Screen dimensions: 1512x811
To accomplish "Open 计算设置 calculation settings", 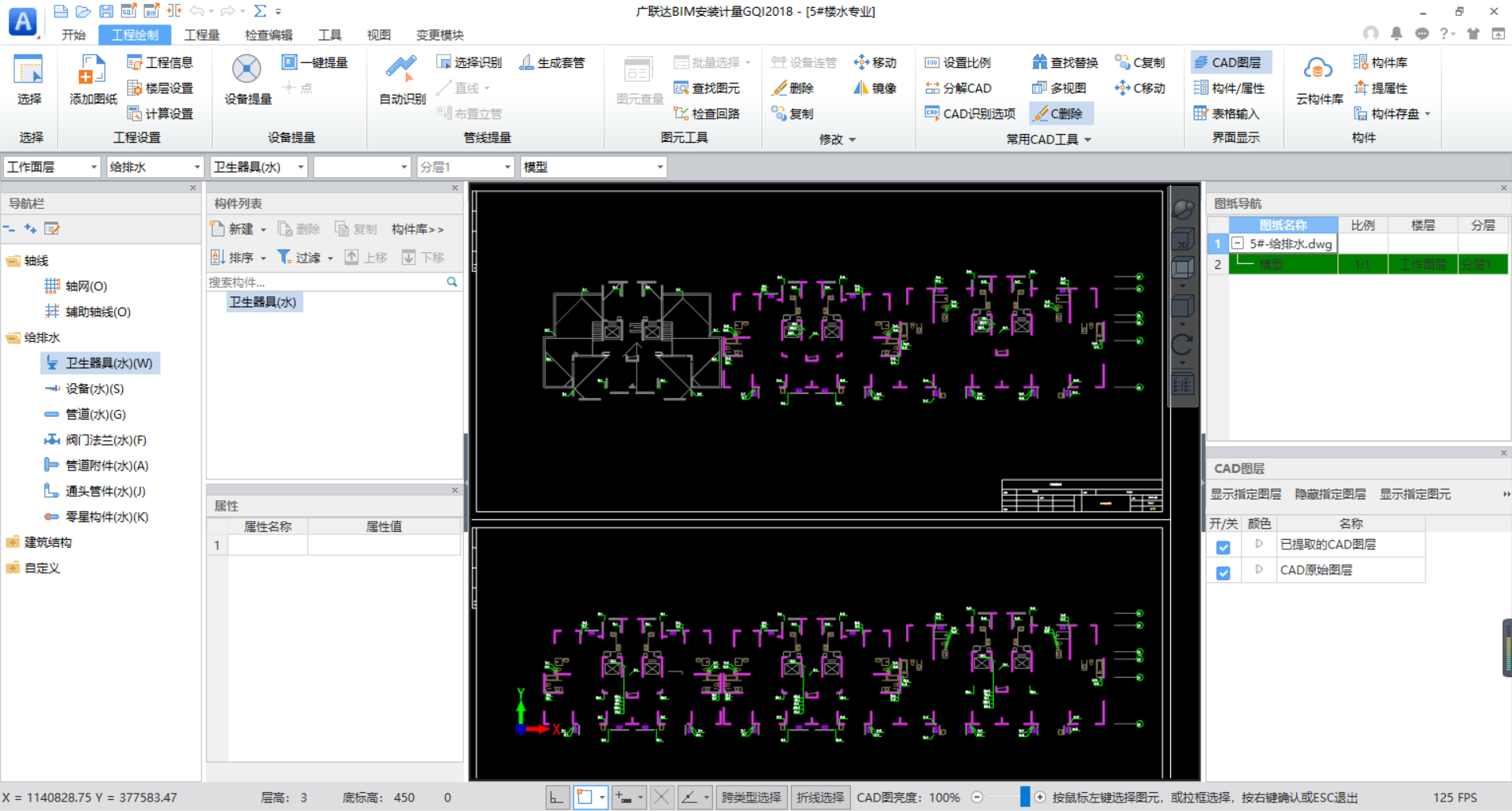I will [160, 113].
